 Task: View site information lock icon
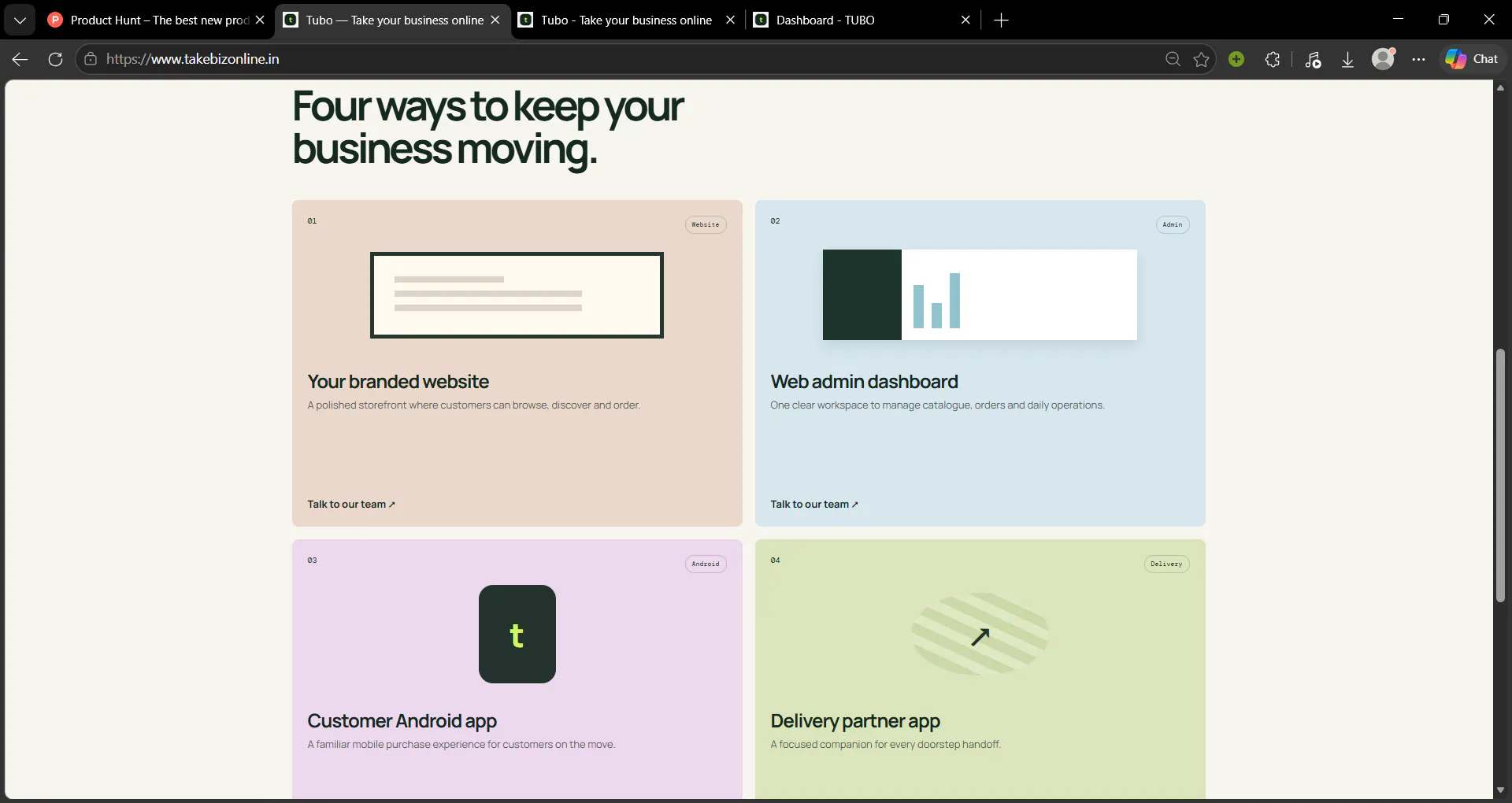click(x=91, y=59)
